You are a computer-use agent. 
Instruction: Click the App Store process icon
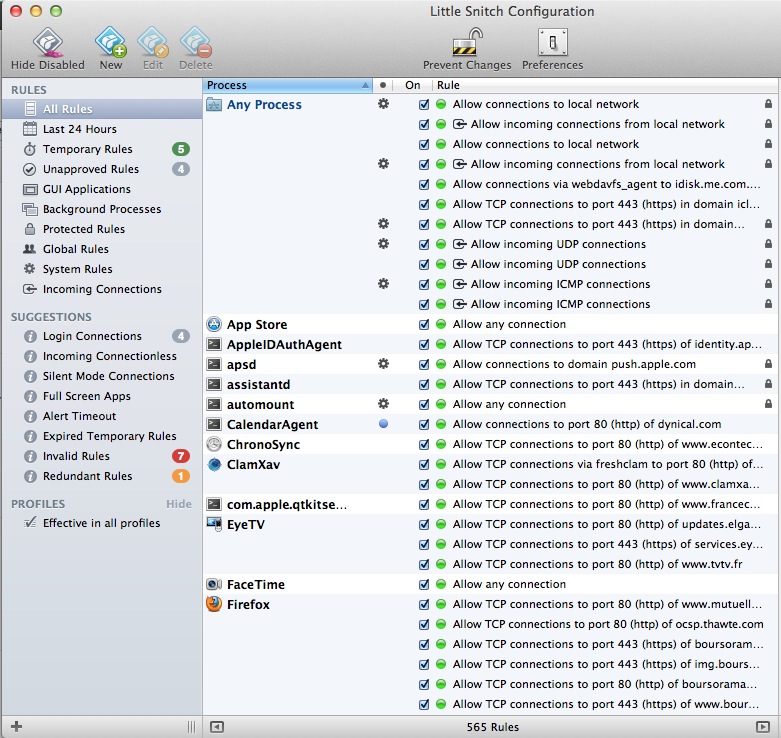pos(214,324)
